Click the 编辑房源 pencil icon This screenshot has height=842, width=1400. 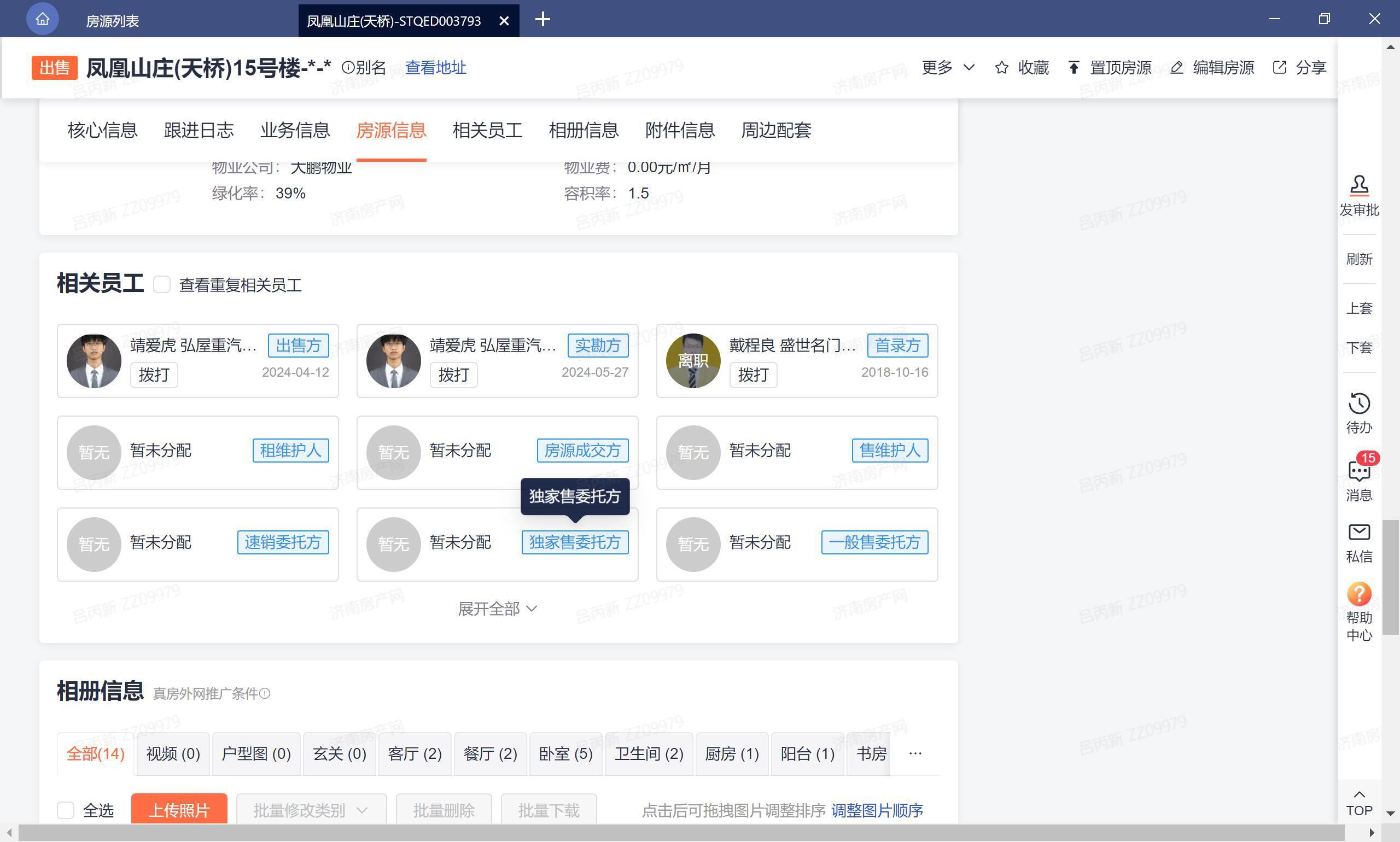point(1176,67)
